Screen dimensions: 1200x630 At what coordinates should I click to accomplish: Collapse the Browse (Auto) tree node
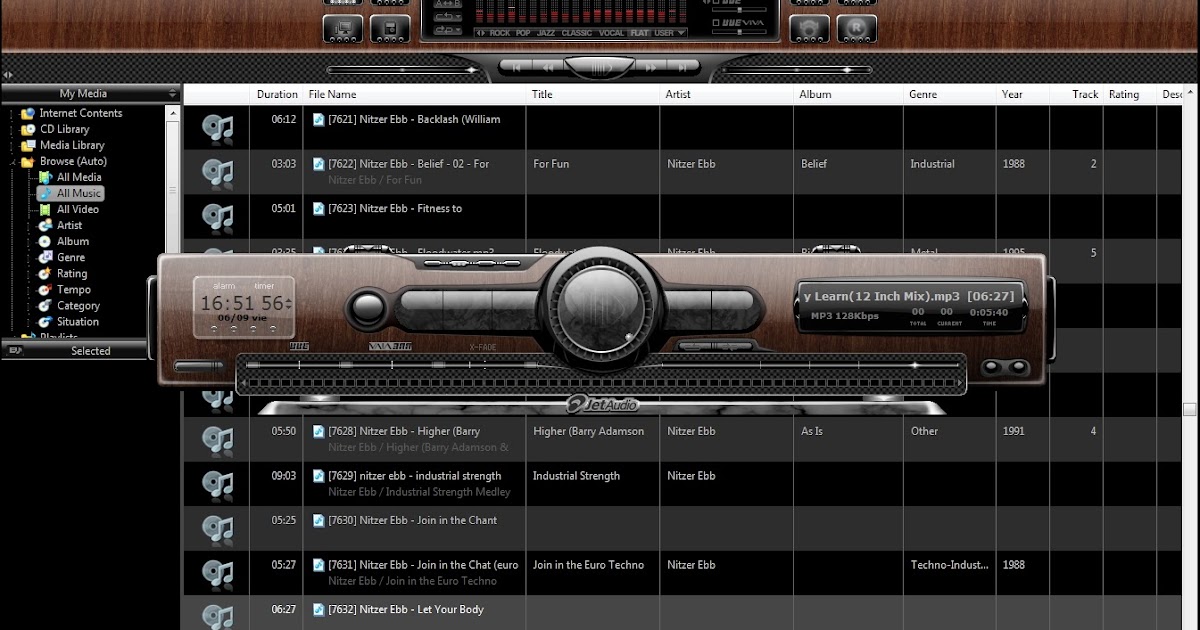(10, 161)
